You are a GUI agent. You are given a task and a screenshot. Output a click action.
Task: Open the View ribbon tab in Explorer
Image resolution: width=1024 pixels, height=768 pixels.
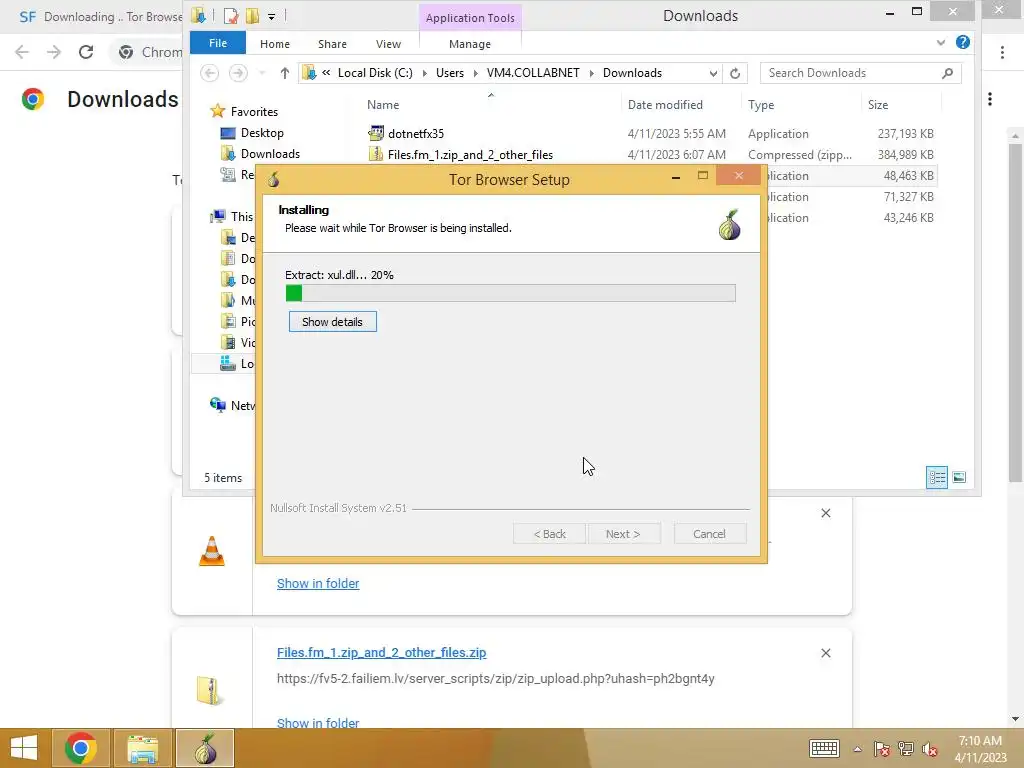click(389, 44)
